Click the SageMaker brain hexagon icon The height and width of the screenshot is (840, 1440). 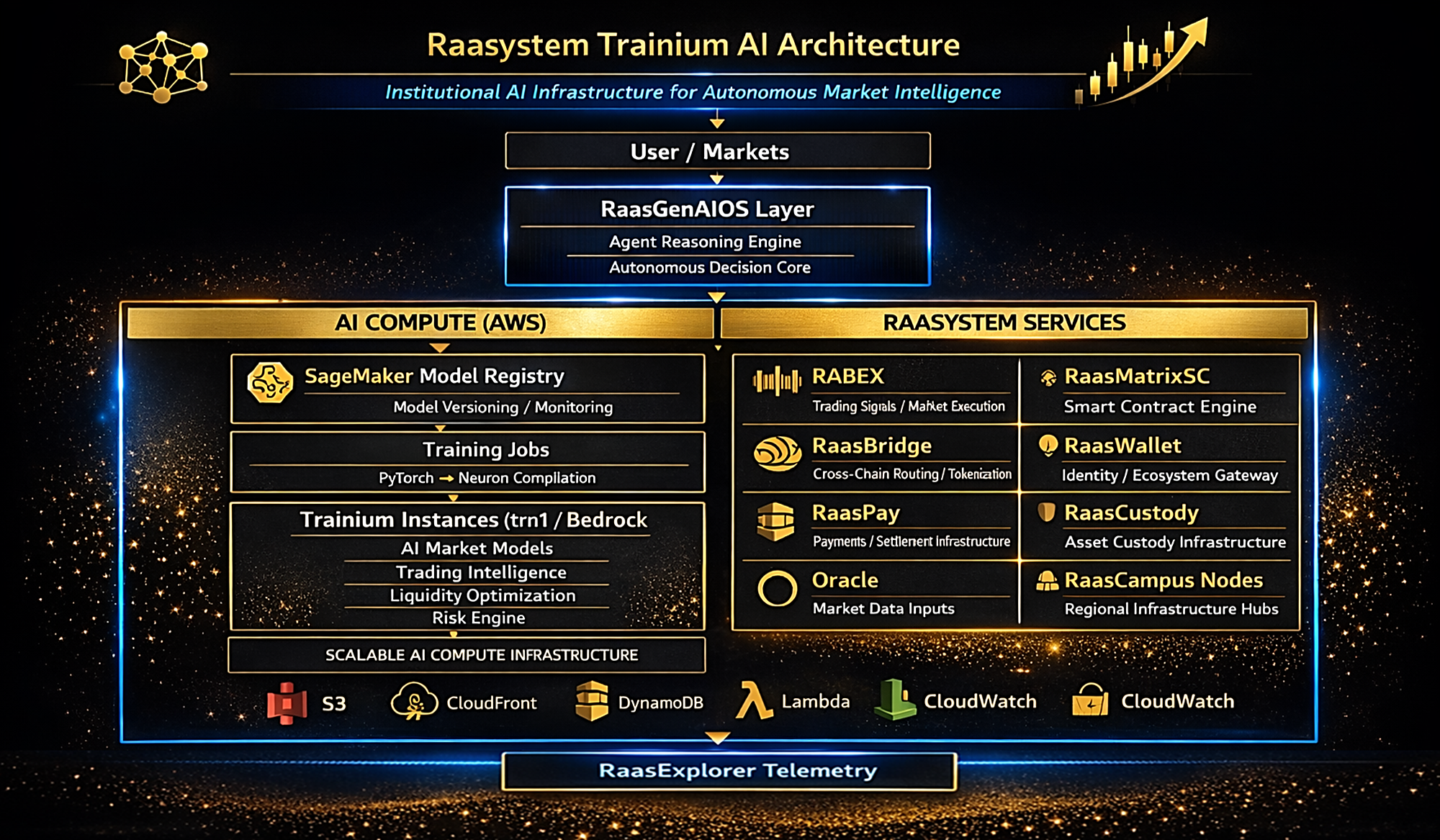(269, 382)
